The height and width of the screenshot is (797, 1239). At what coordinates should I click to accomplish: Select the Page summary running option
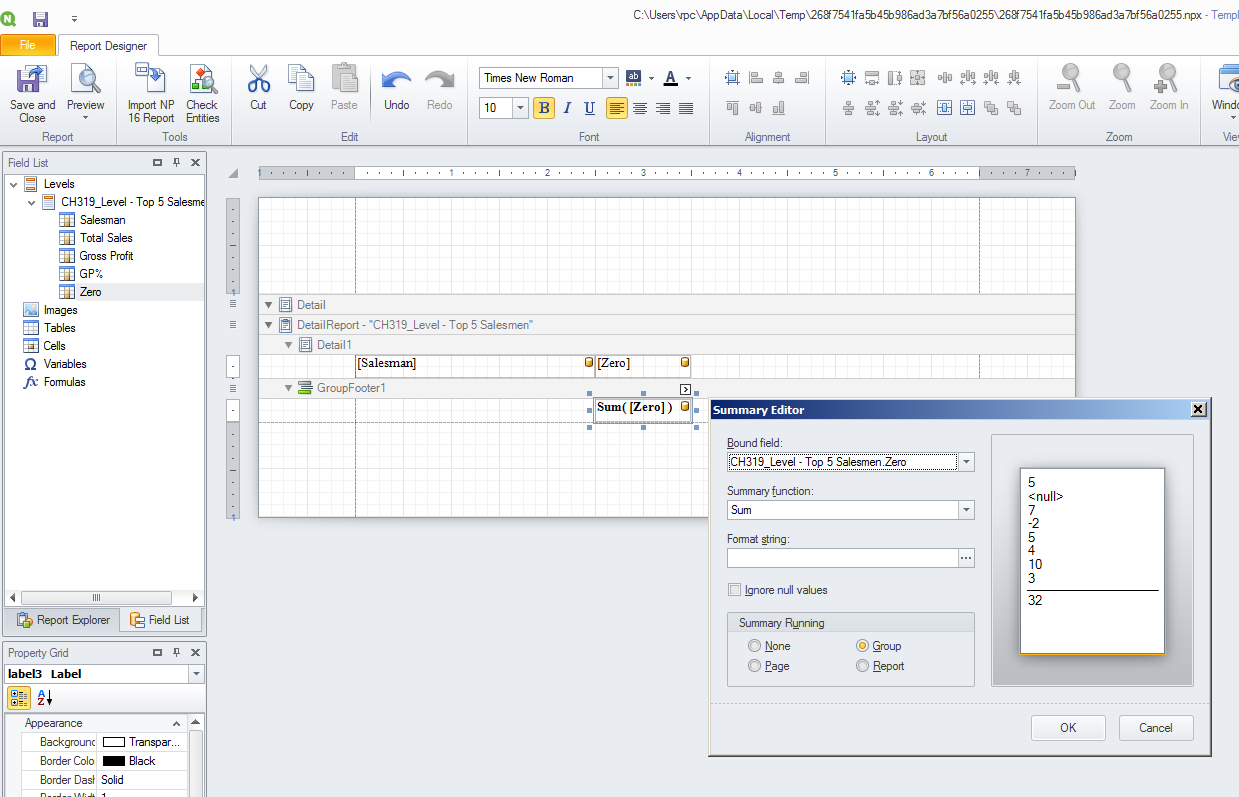point(755,666)
